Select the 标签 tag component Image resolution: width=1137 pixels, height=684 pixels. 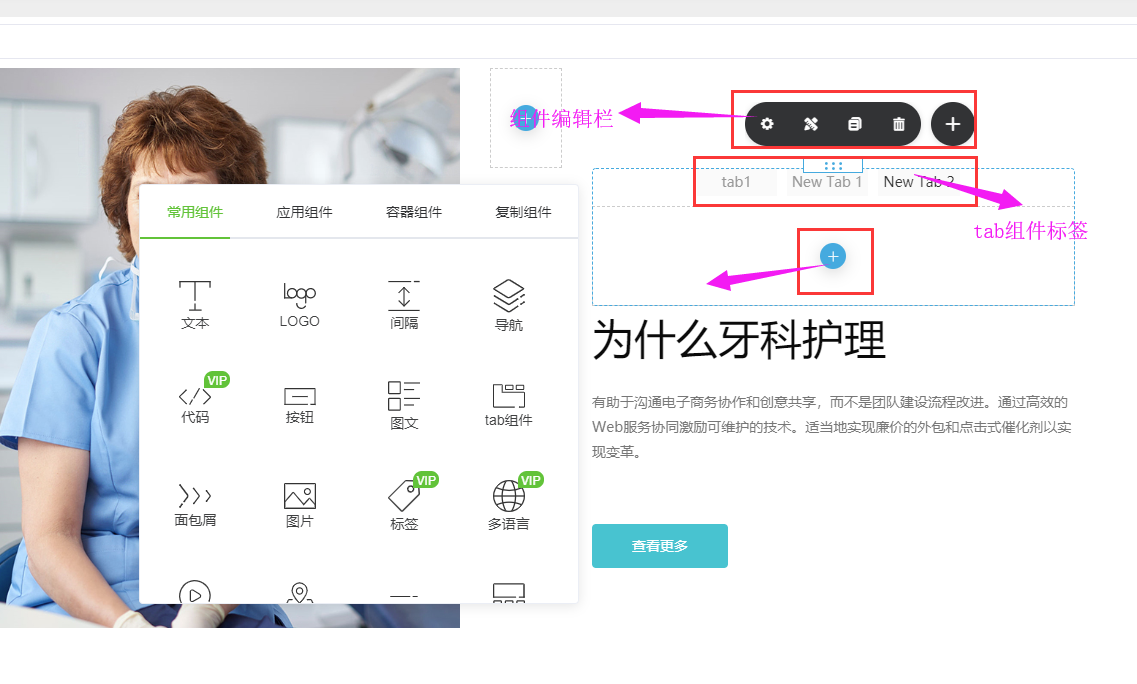pos(404,505)
